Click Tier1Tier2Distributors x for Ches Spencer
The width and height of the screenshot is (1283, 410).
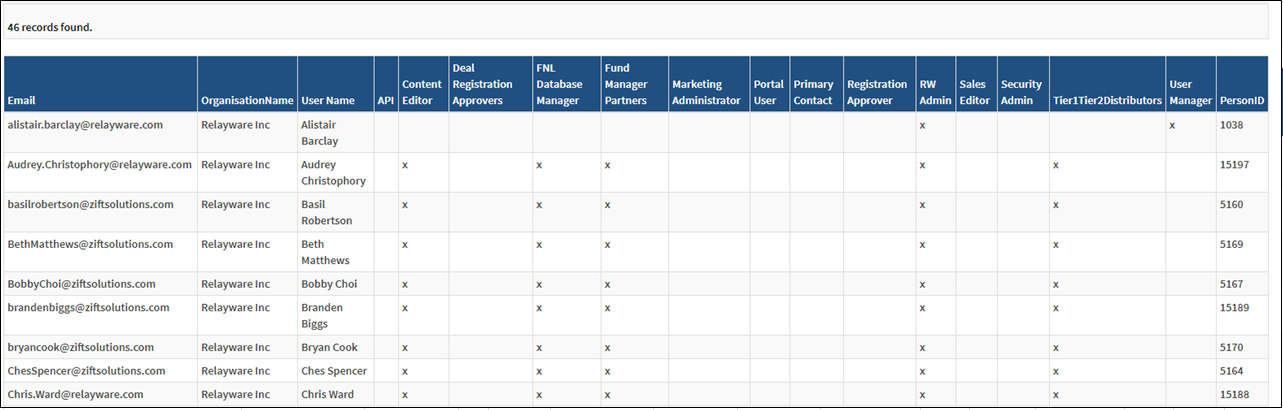tap(1056, 372)
